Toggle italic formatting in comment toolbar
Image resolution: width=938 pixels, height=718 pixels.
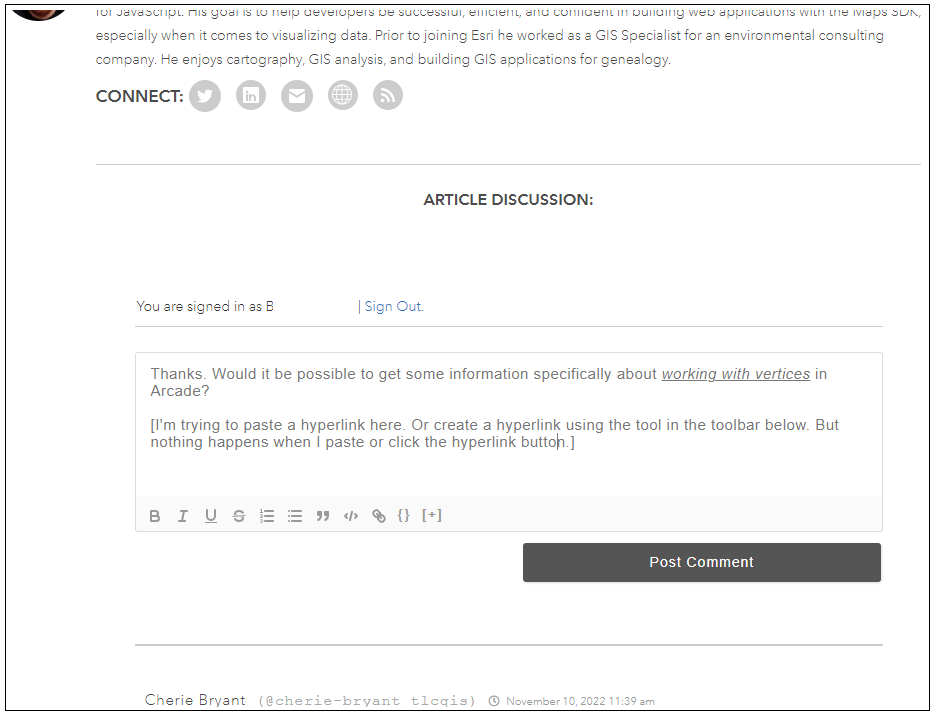(x=183, y=516)
